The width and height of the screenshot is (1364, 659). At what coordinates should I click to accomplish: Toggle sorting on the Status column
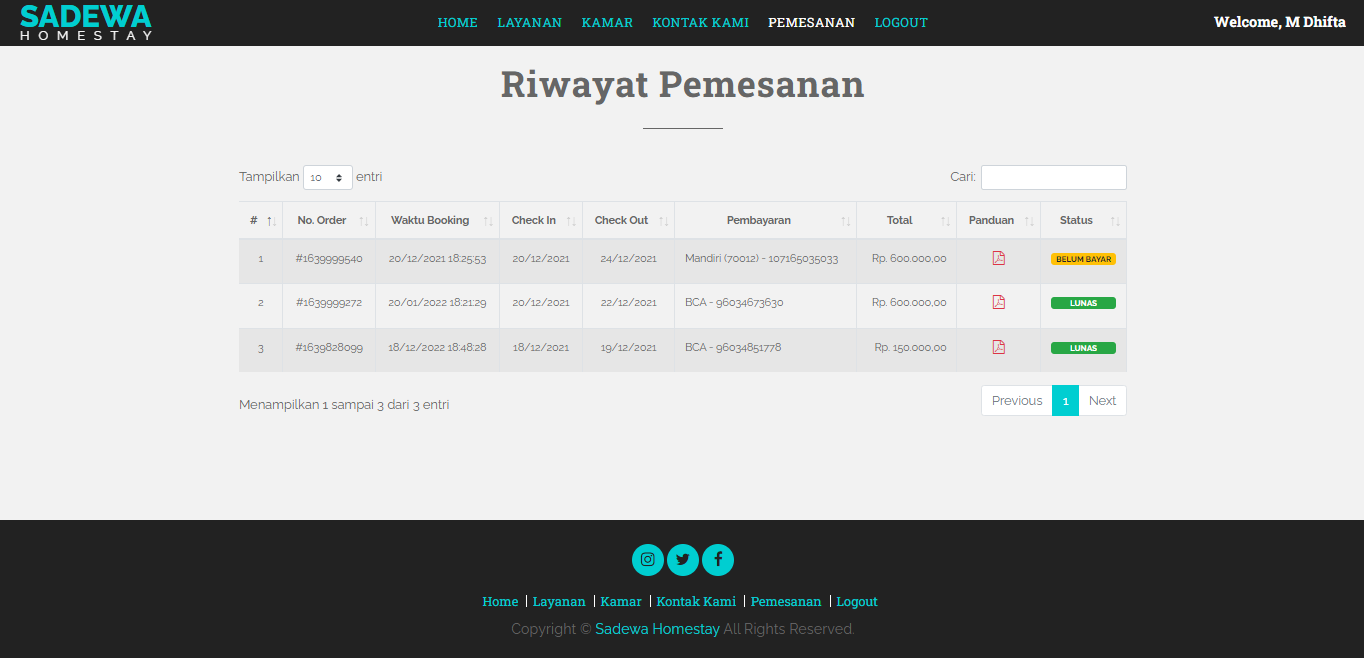pyautogui.click(x=1076, y=220)
